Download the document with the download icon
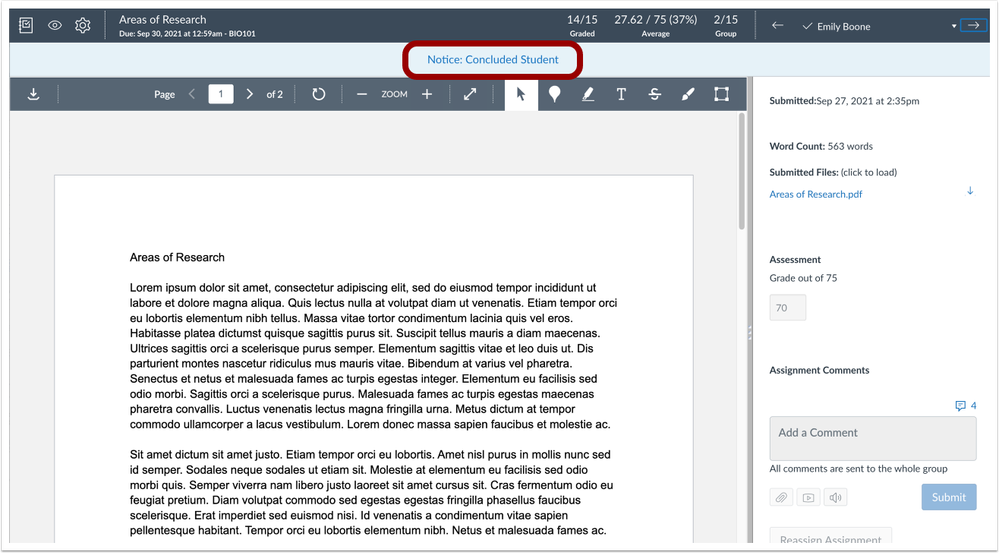The image size is (999, 553). (x=33, y=94)
